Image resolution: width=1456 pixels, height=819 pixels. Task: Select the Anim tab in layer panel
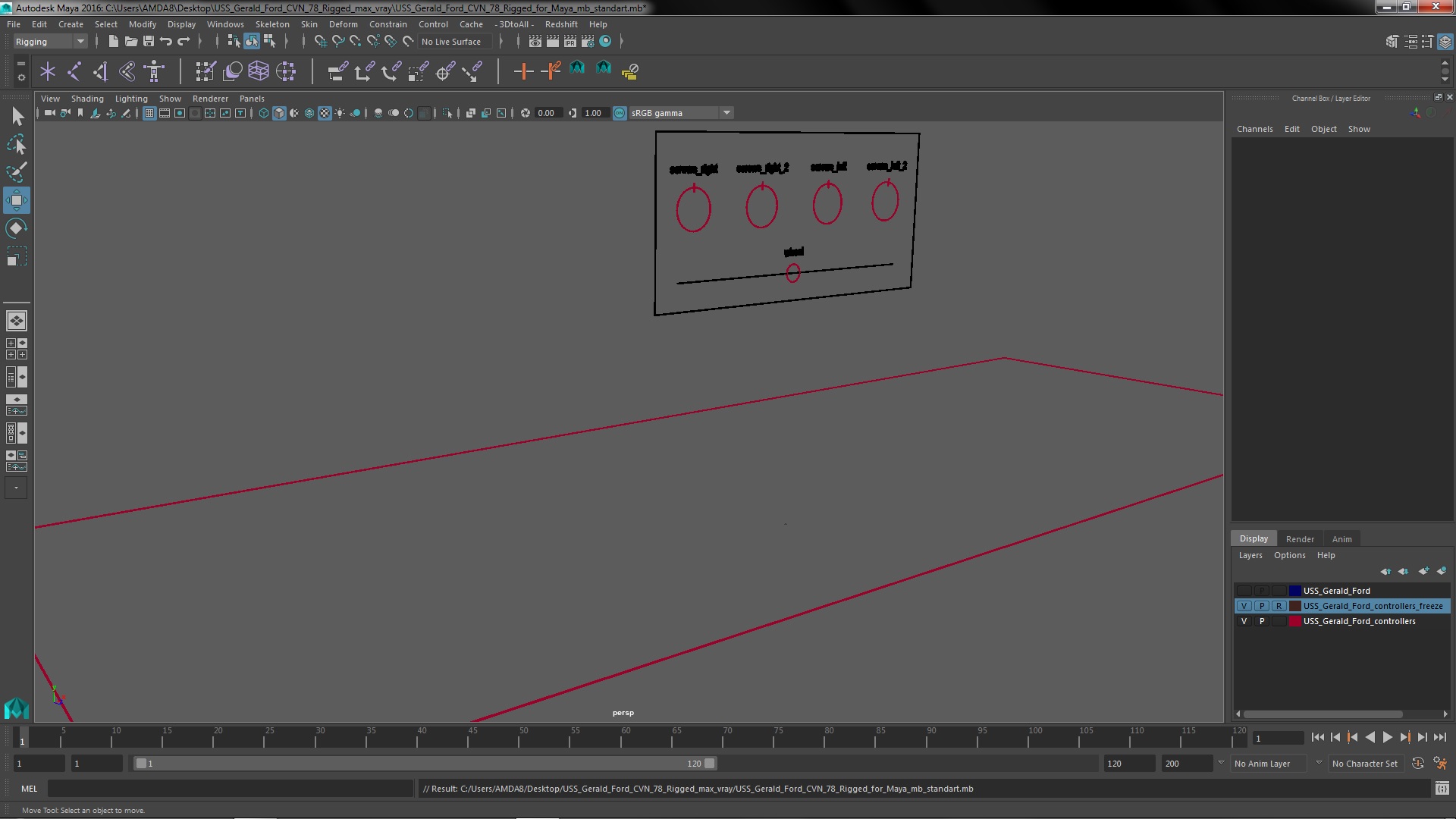[x=1342, y=538]
